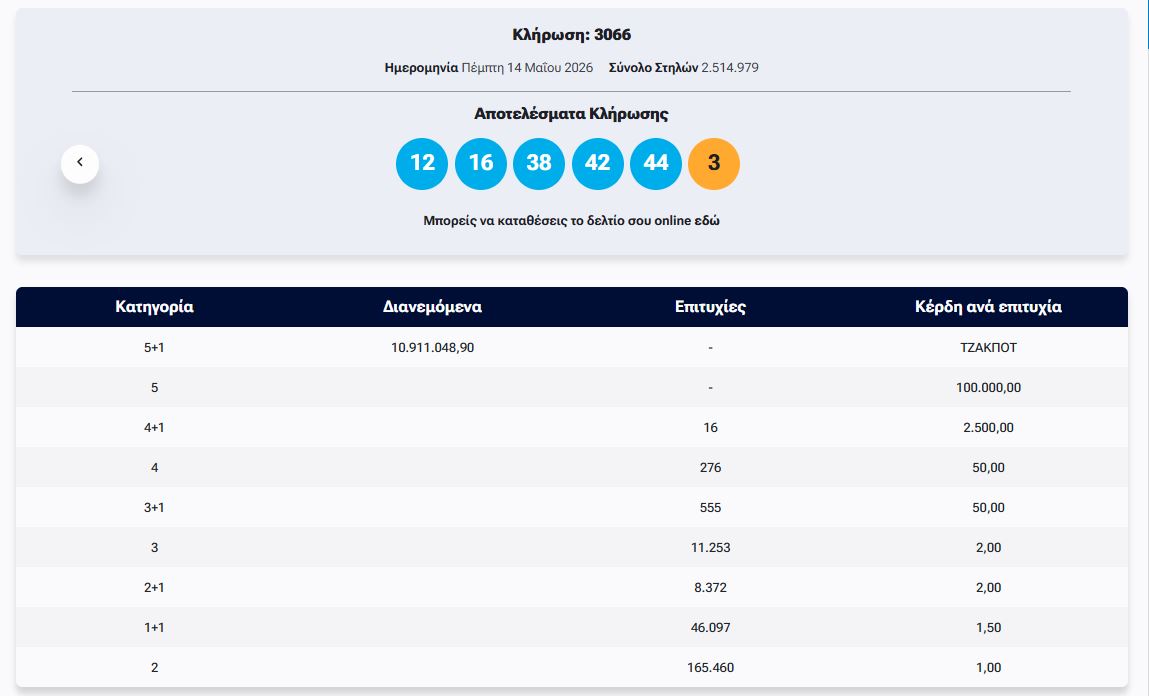This screenshot has height=696, width=1149.
Task: Select the 4+1 category row
Action: [572, 427]
